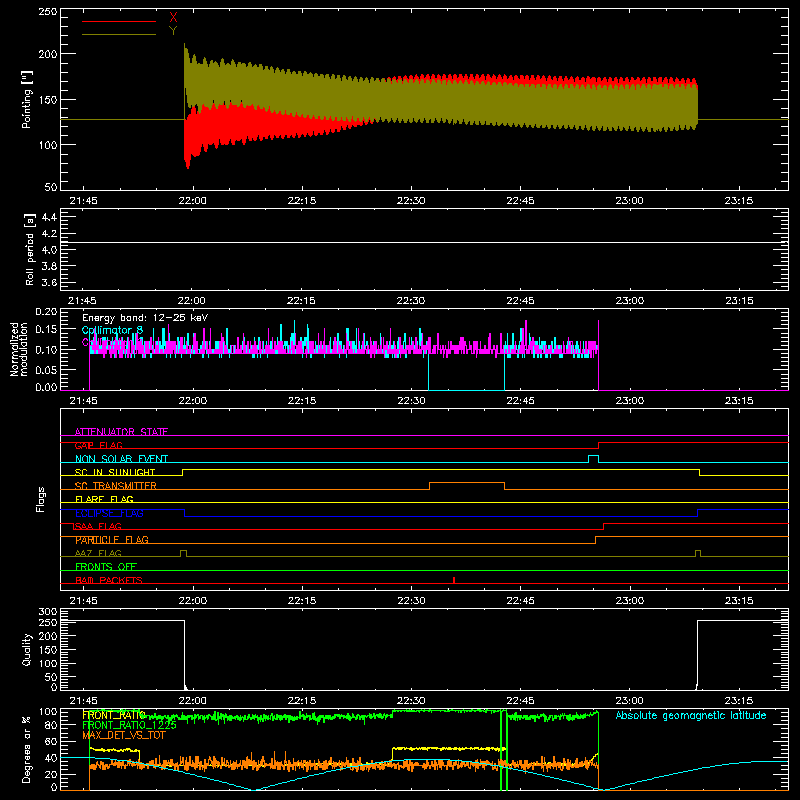Screen dimensions: 800x800
Task: Click the ATTENUATOR_STATE flag label
Action: [121, 432]
